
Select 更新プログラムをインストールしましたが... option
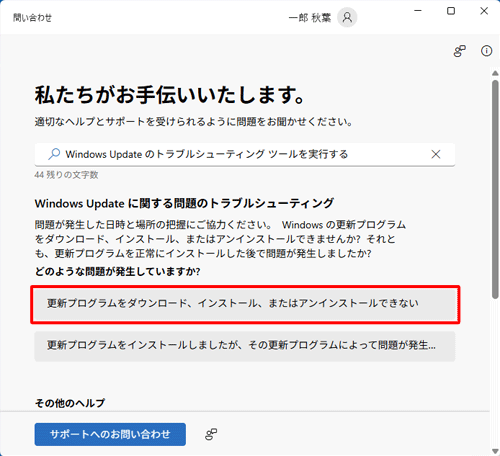point(245,346)
